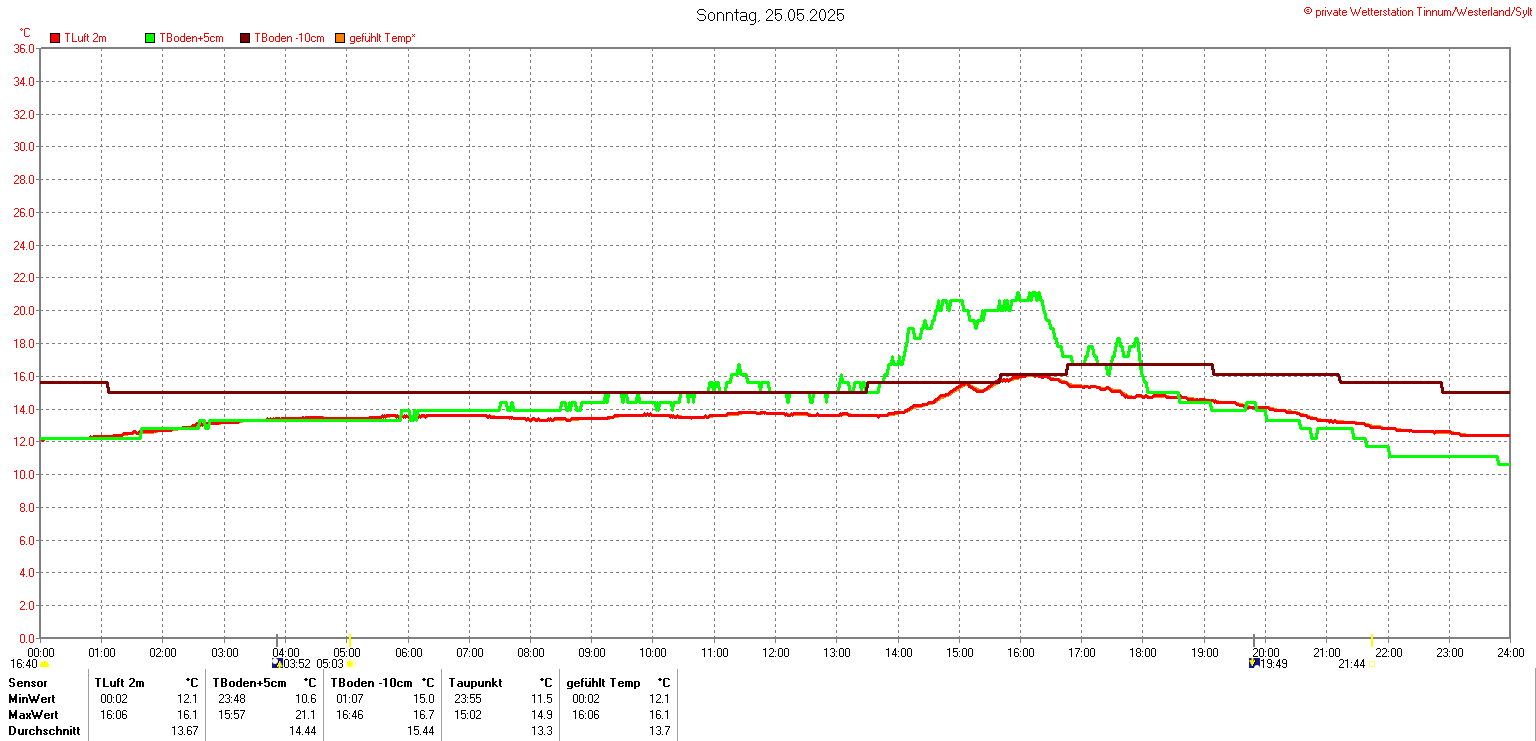1536x741 pixels.
Task: Click the Durchschnitt row label
Action: pyautogui.click(x=42, y=731)
